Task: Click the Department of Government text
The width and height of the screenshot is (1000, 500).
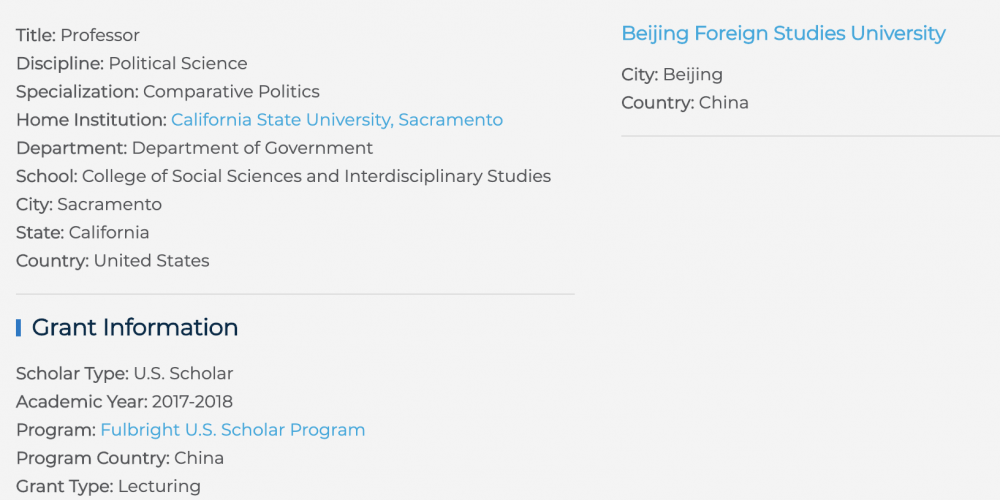Action: click(252, 148)
